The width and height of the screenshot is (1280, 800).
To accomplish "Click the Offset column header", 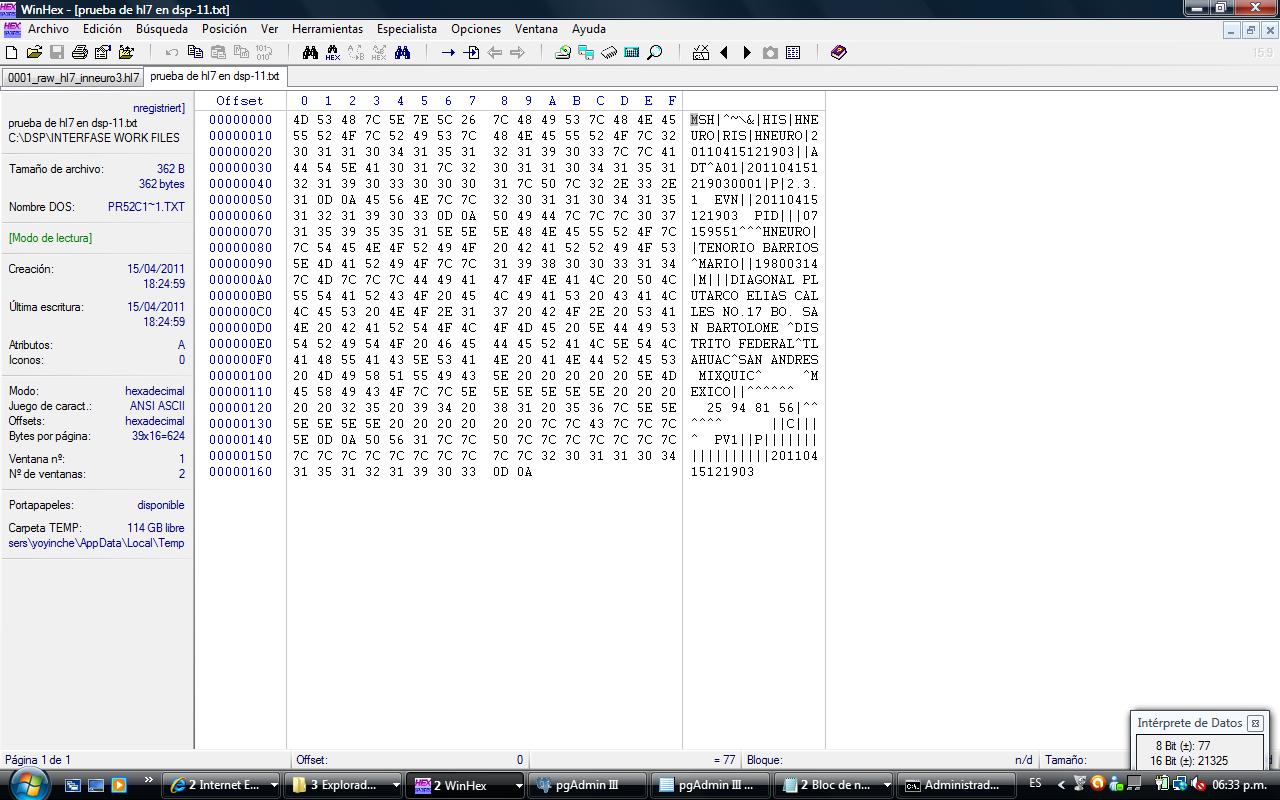I will 240,101.
